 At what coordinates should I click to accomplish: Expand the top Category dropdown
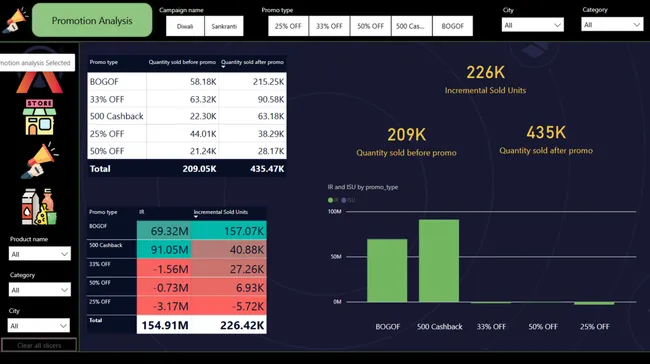[x=612, y=24]
